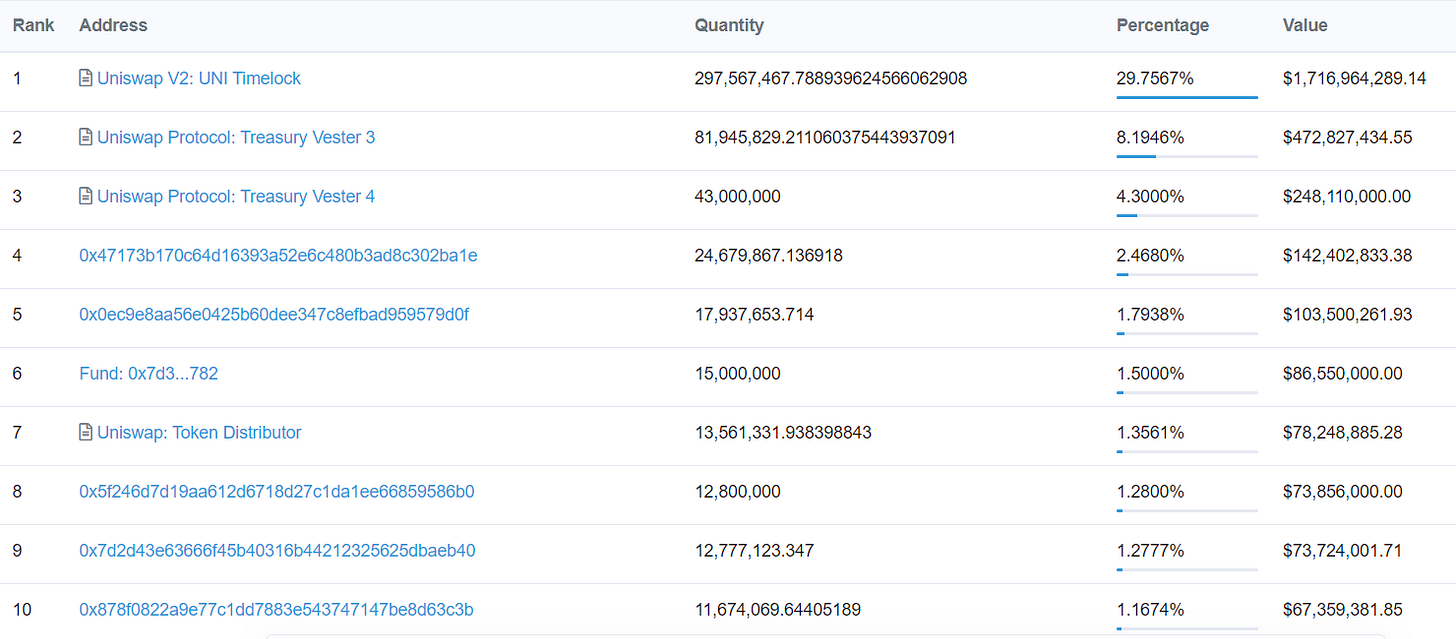Select quantity 15,000,000
This screenshot has height=639, width=1456.
(x=738, y=373)
